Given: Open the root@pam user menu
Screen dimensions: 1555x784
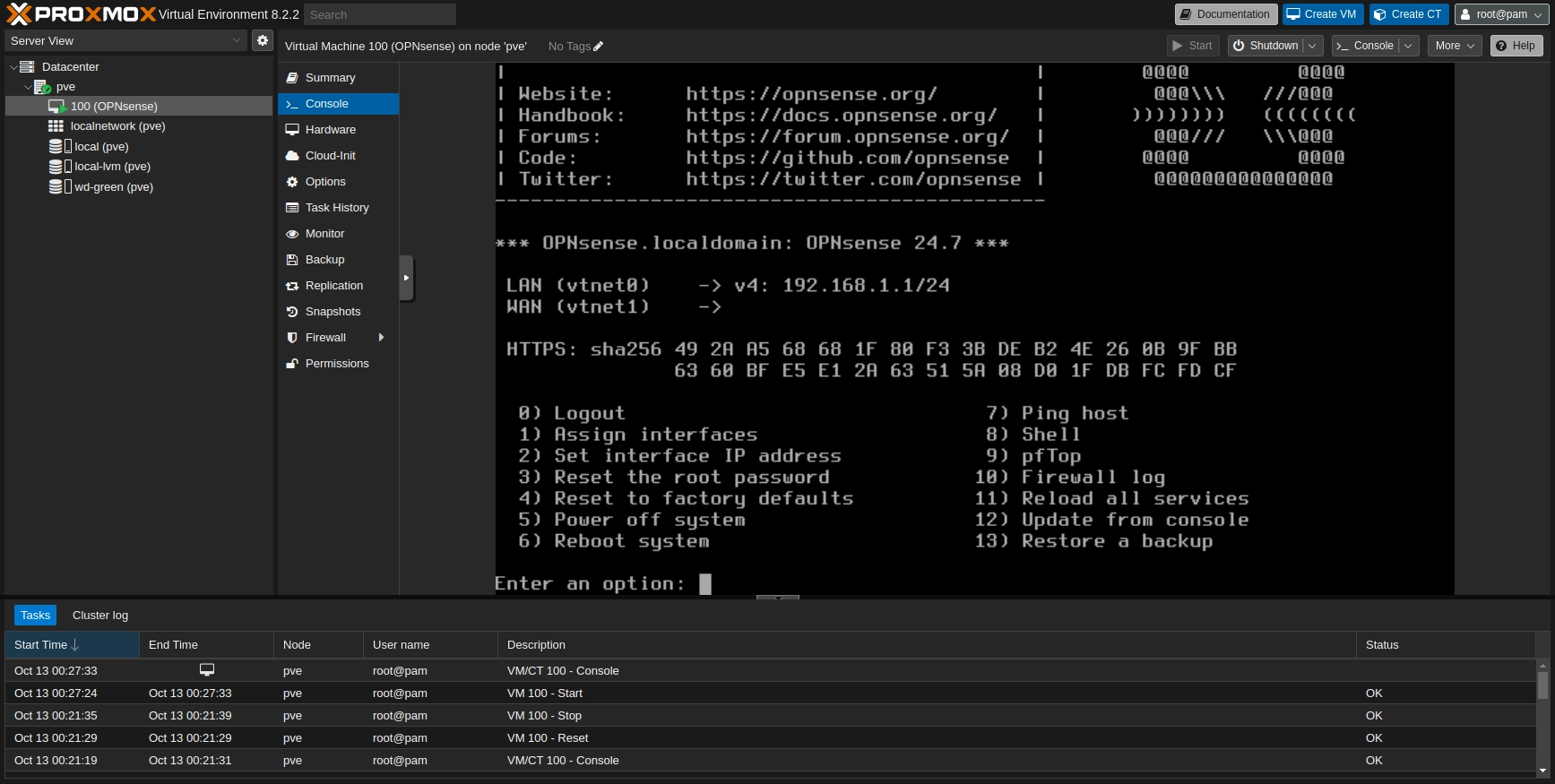Looking at the screenshot, I should [x=1501, y=14].
